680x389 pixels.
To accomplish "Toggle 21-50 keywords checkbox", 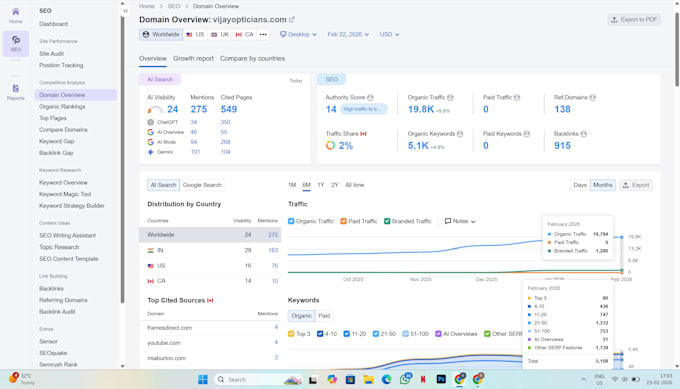I will coord(376,334).
